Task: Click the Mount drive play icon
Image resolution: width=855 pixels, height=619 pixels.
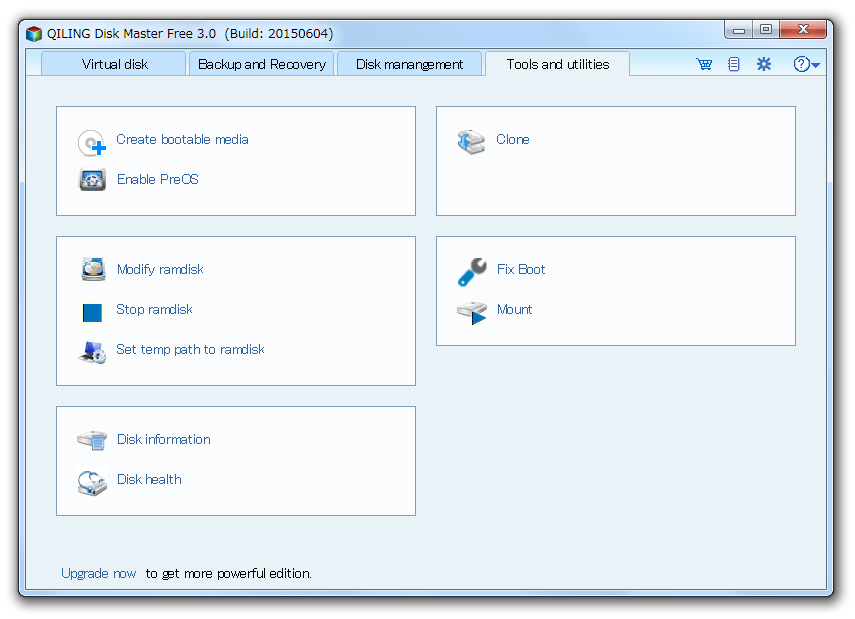Action: coord(472,312)
